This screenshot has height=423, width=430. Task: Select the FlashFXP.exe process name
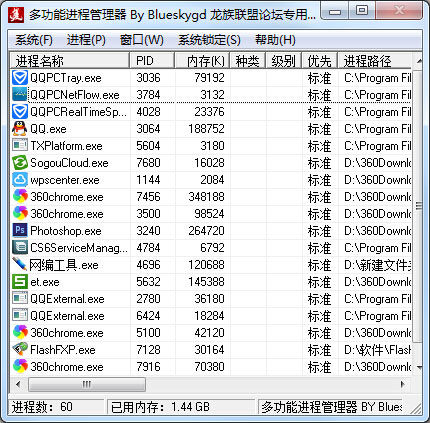coord(63,350)
